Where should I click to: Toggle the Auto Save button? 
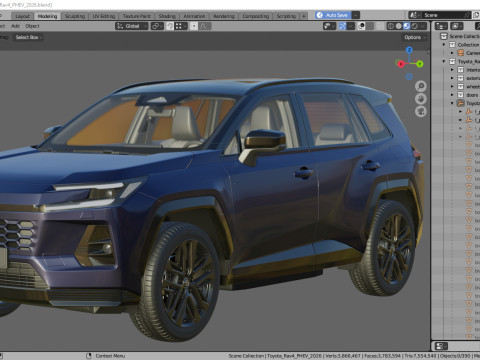[x=333, y=15]
